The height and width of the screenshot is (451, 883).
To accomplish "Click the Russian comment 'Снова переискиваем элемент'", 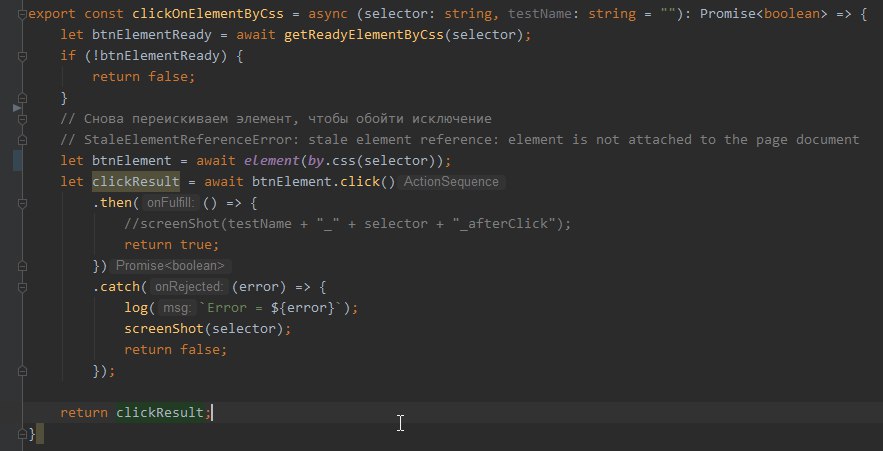I will pos(188,119).
